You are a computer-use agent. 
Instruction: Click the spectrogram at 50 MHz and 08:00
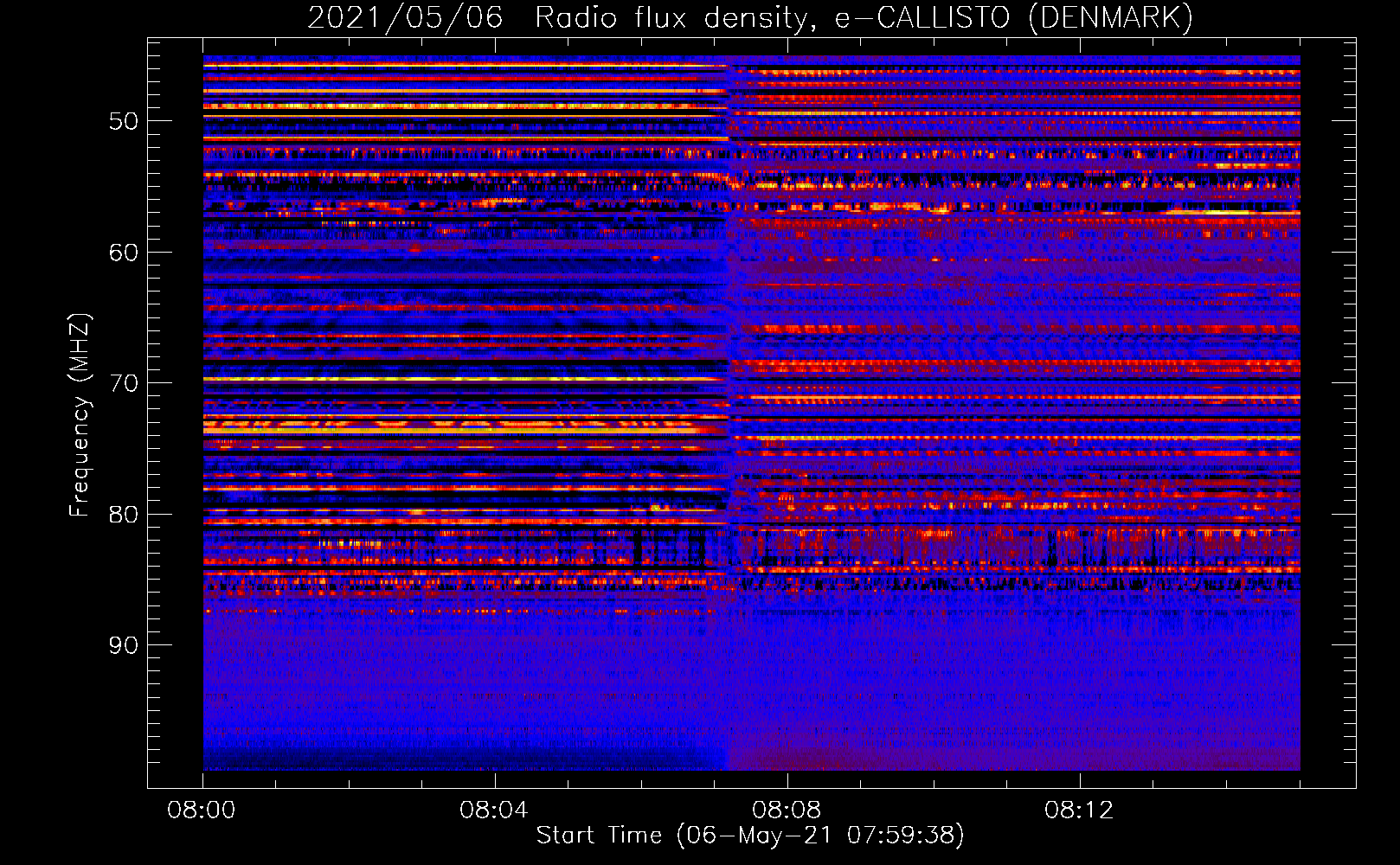[x=208, y=120]
